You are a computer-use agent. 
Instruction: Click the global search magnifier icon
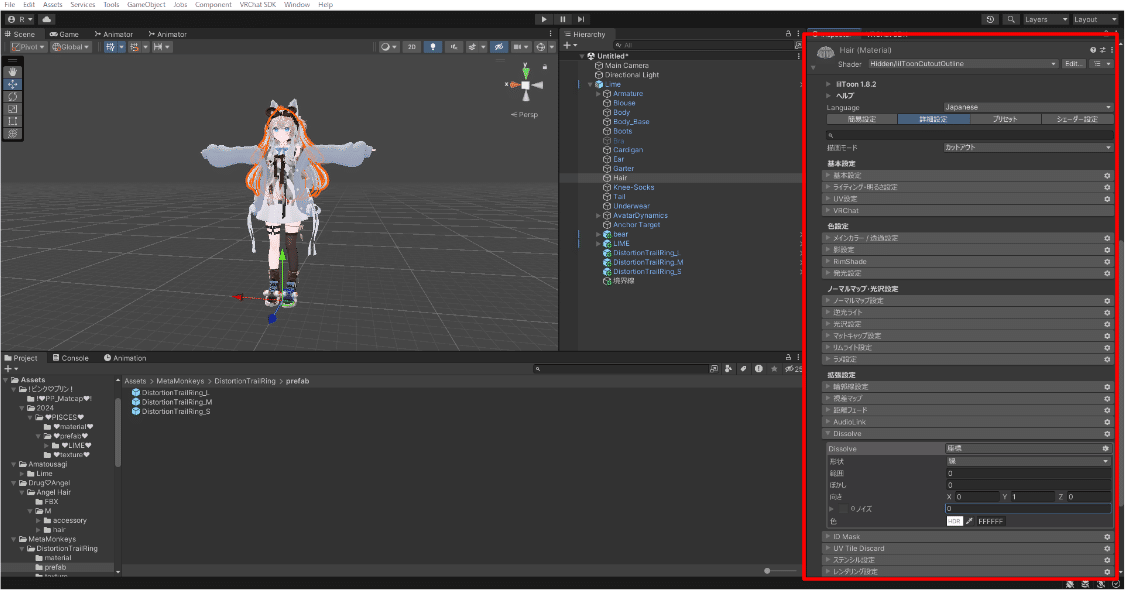click(1011, 19)
